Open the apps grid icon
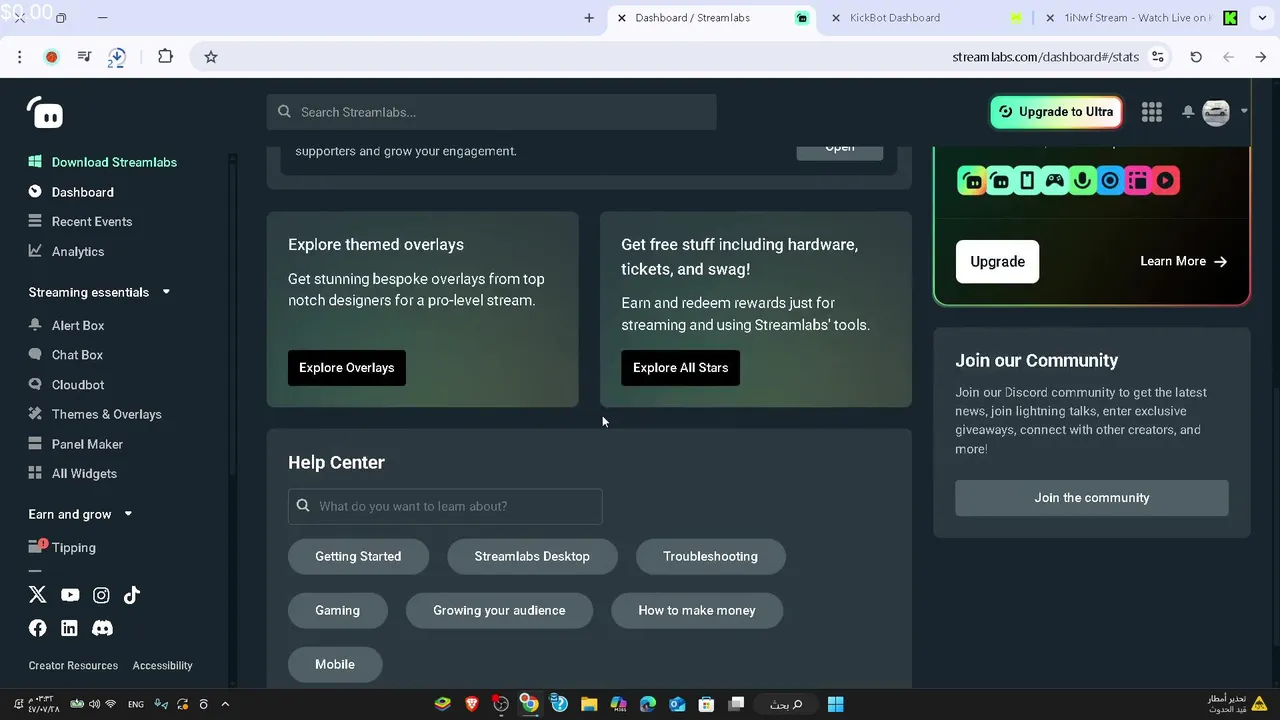 1152,112
